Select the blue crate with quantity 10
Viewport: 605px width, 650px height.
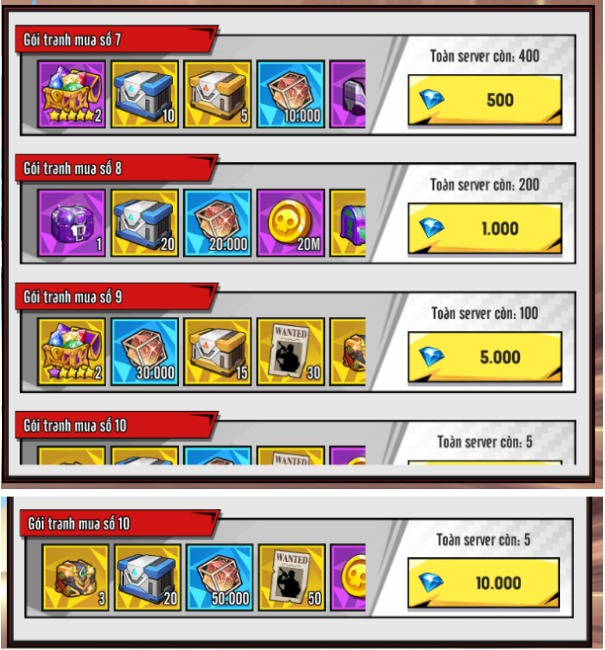click(145, 94)
